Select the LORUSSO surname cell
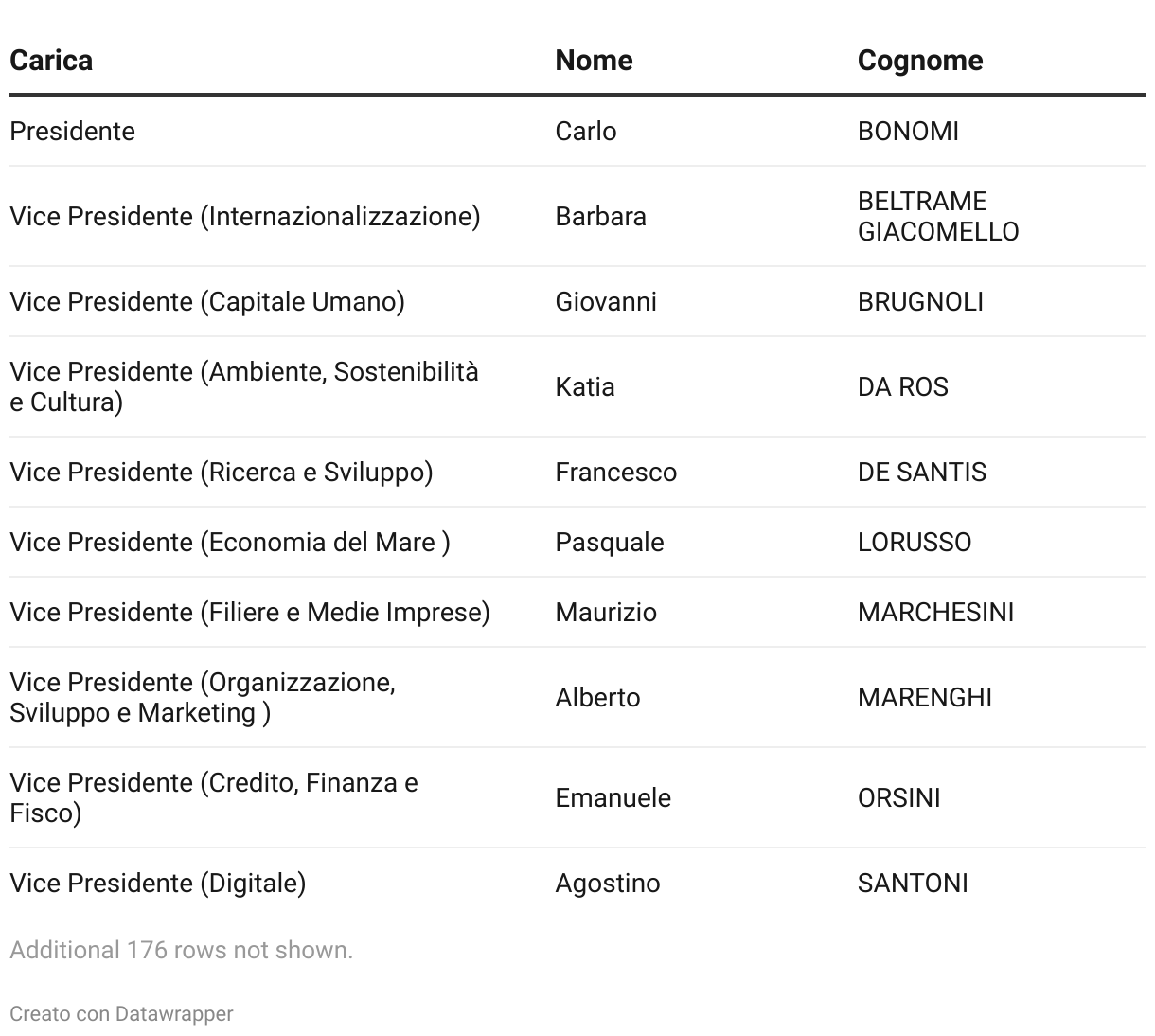 click(x=914, y=542)
